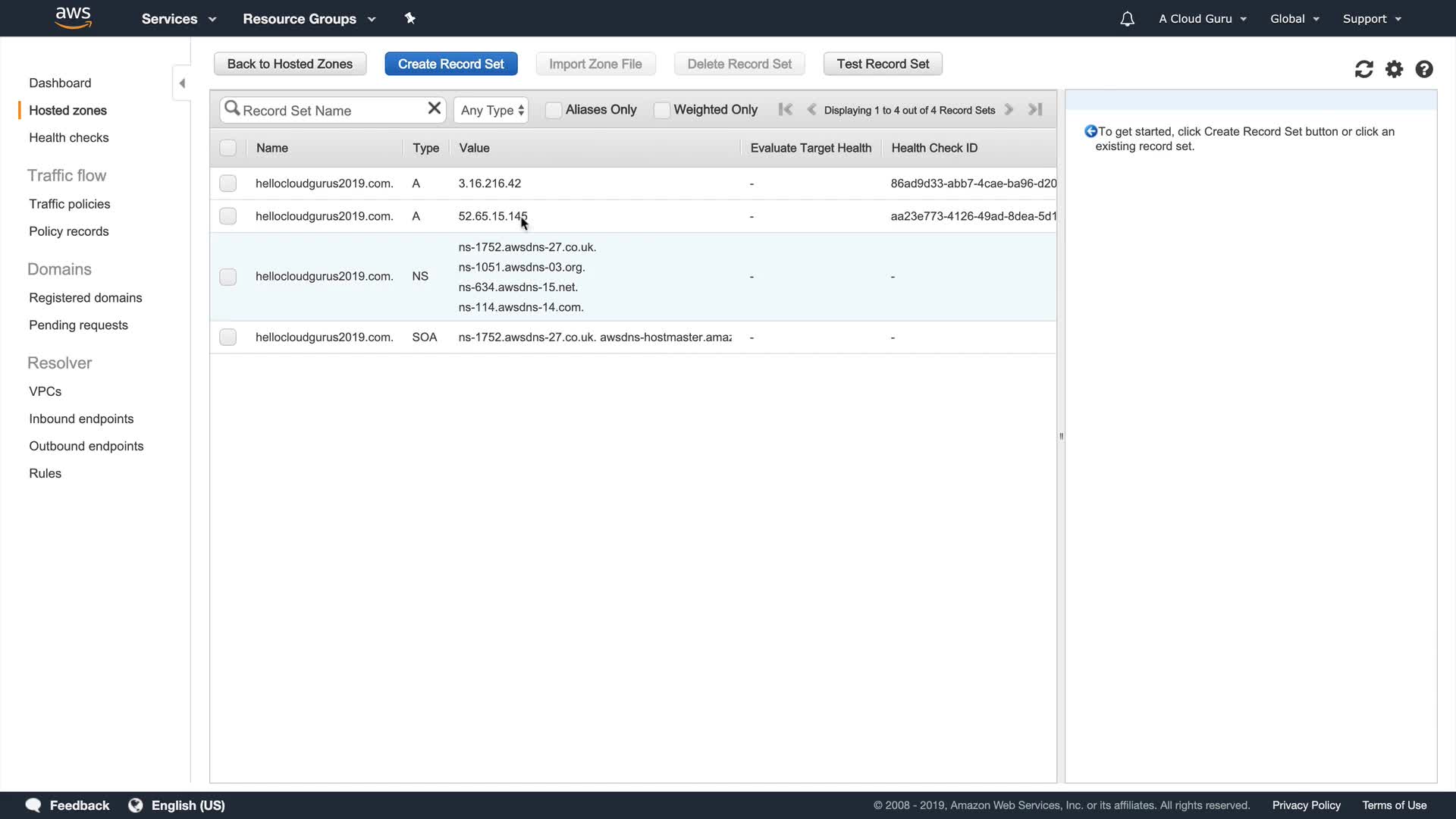The height and width of the screenshot is (819, 1456).
Task: Collapse the left navigation panel
Action: [182, 83]
